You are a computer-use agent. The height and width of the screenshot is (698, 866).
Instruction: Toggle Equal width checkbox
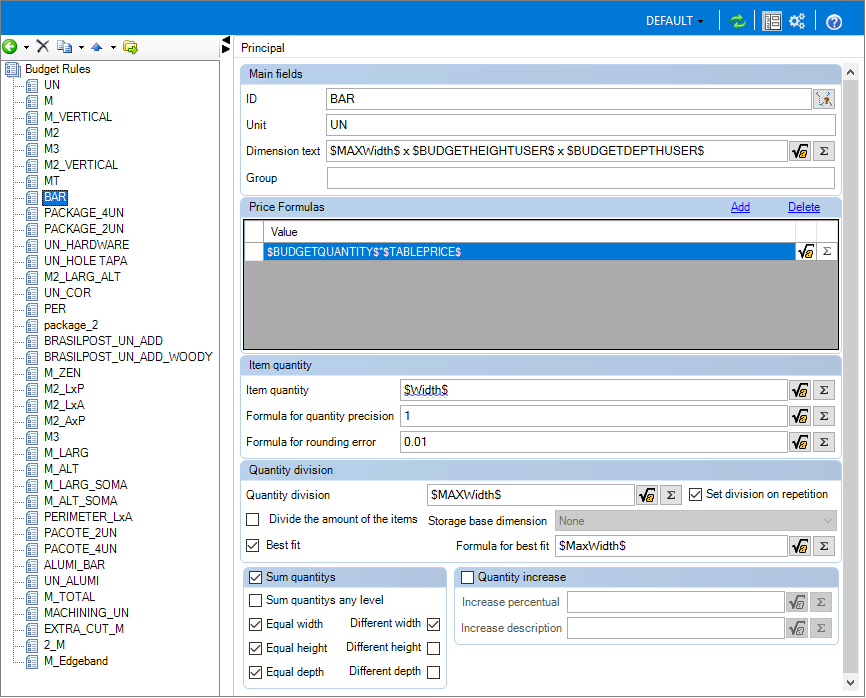pyautogui.click(x=255, y=625)
